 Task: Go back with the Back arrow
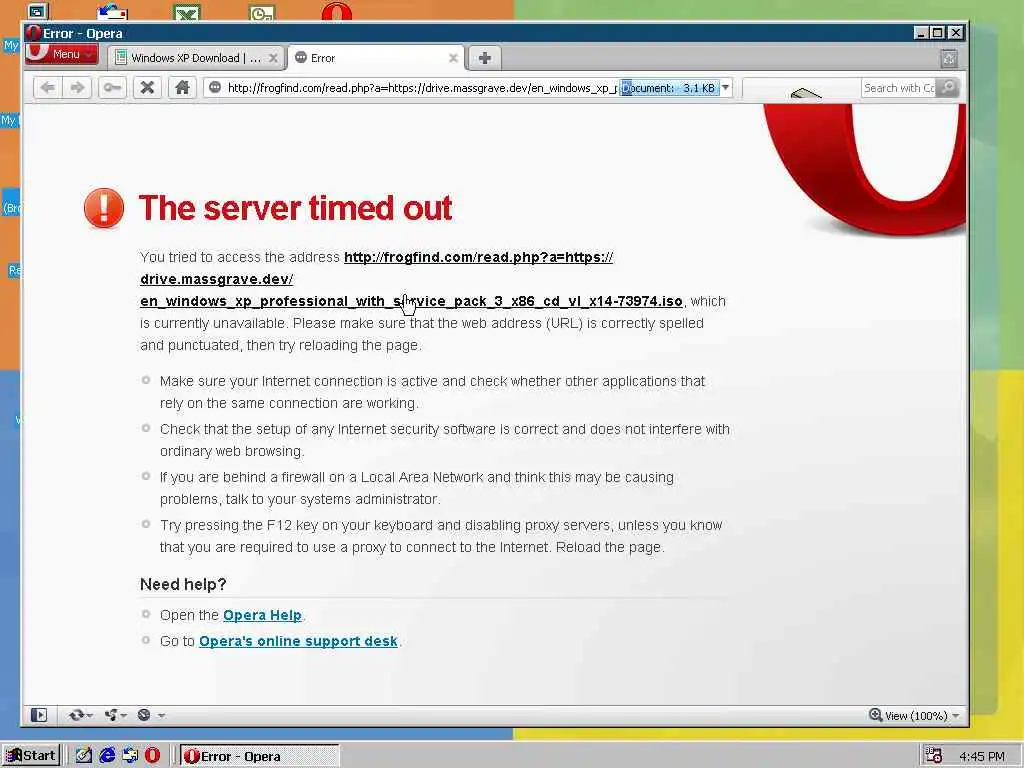(x=48, y=88)
